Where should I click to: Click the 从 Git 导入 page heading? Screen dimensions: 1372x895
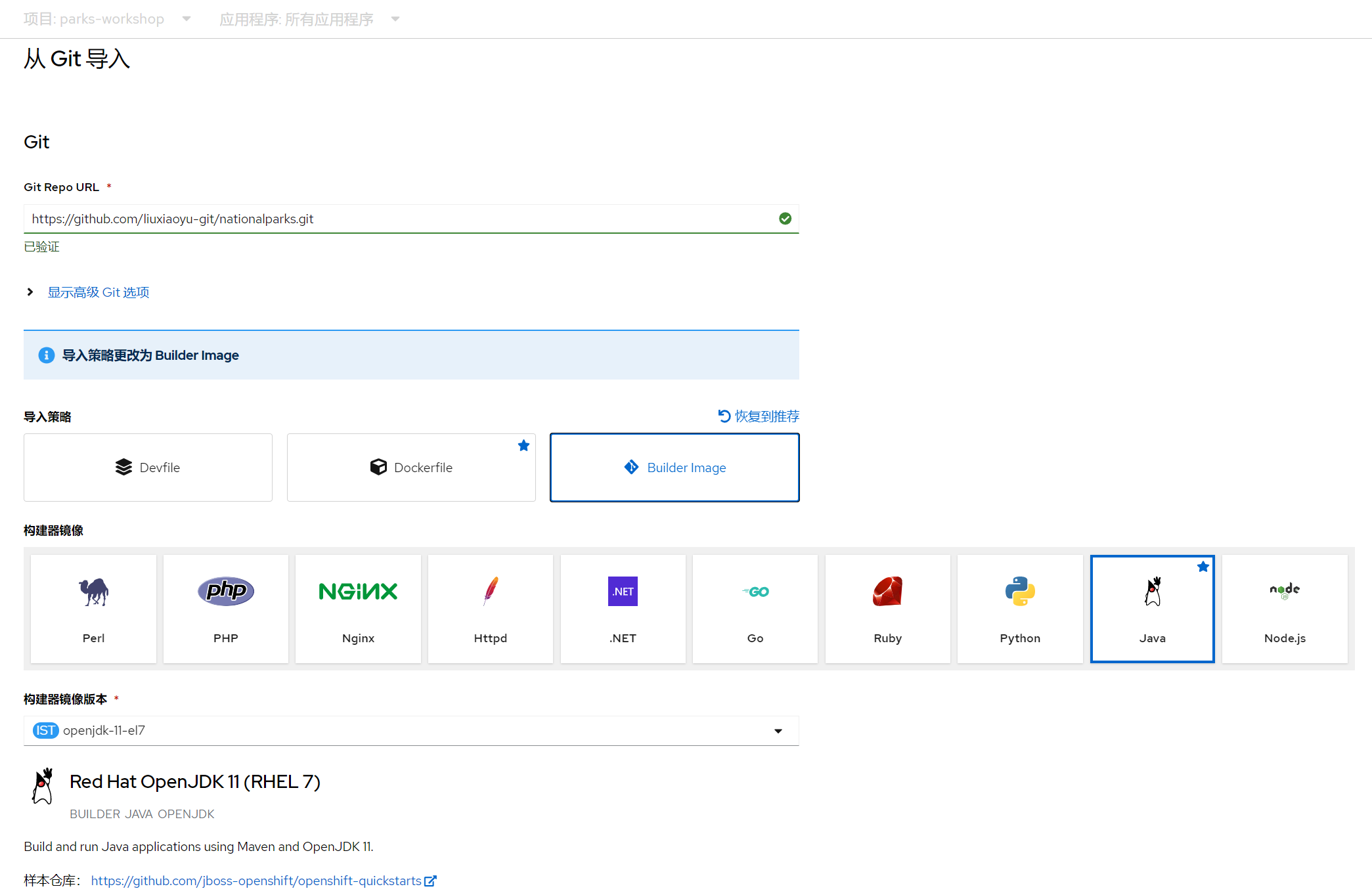[x=77, y=58]
